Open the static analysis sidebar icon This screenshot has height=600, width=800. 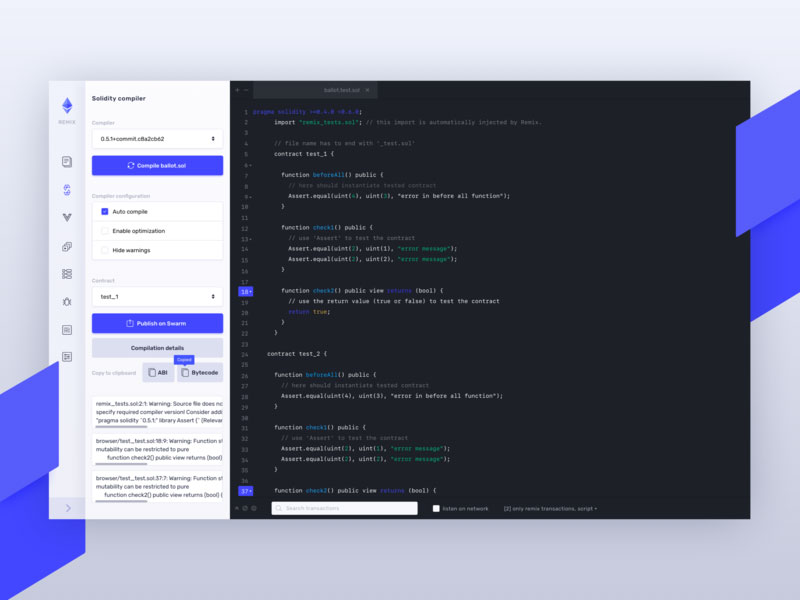tap(67, 245)
